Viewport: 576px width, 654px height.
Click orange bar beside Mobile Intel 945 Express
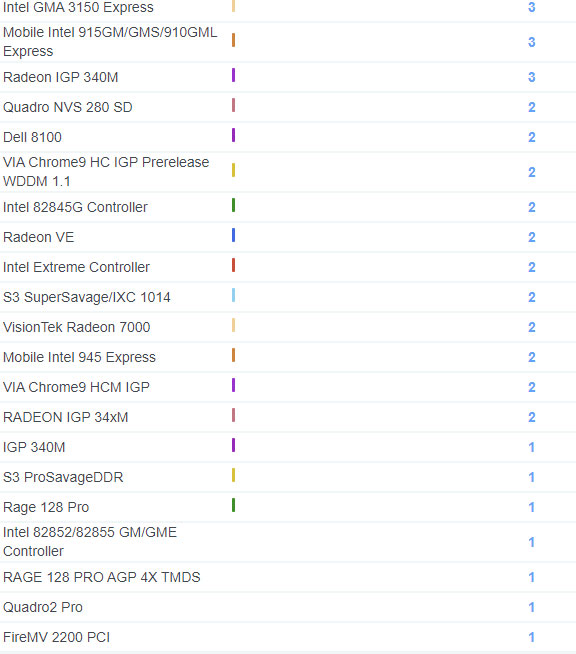(234, 355)
